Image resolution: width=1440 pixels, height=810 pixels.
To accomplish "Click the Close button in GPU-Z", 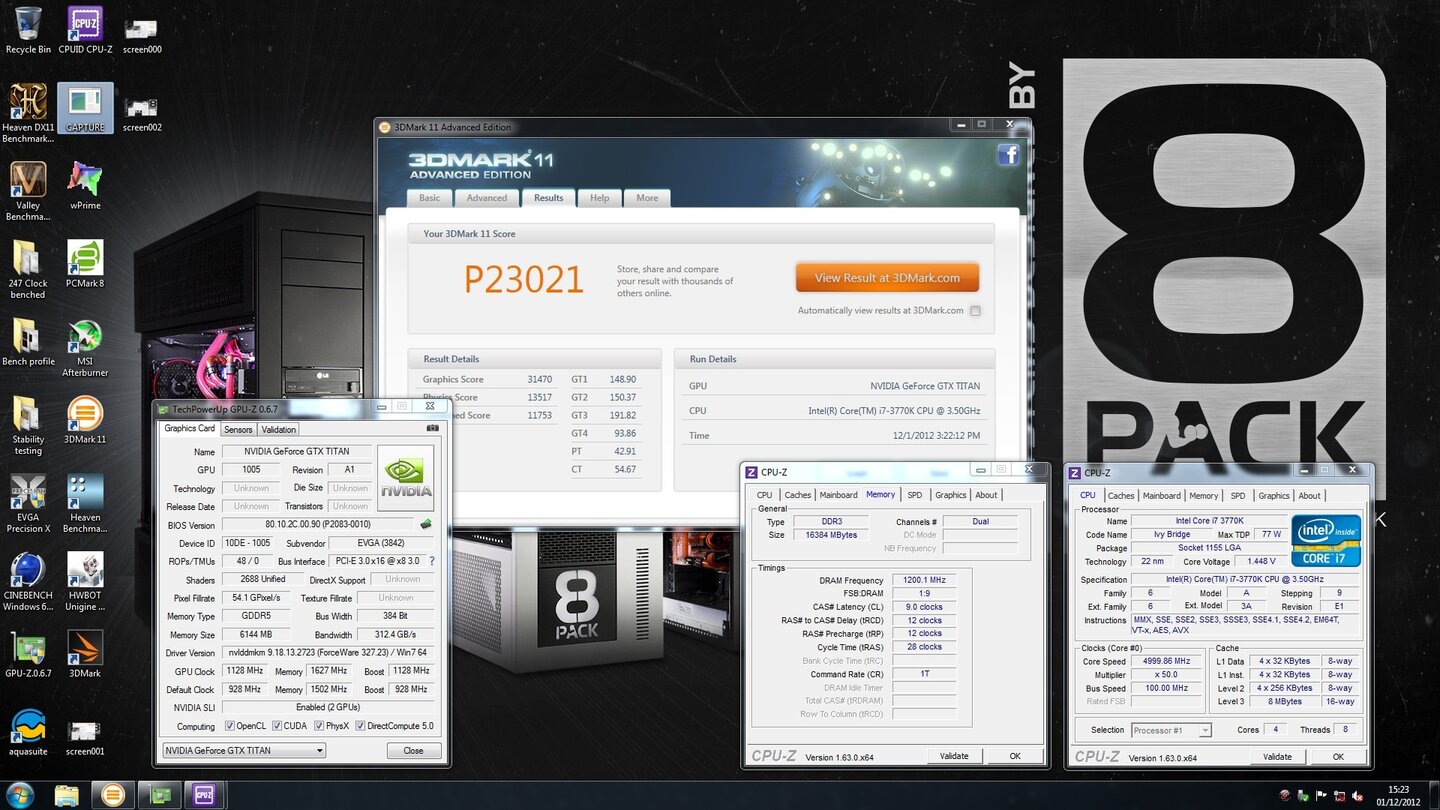I will tap(413, 750).
